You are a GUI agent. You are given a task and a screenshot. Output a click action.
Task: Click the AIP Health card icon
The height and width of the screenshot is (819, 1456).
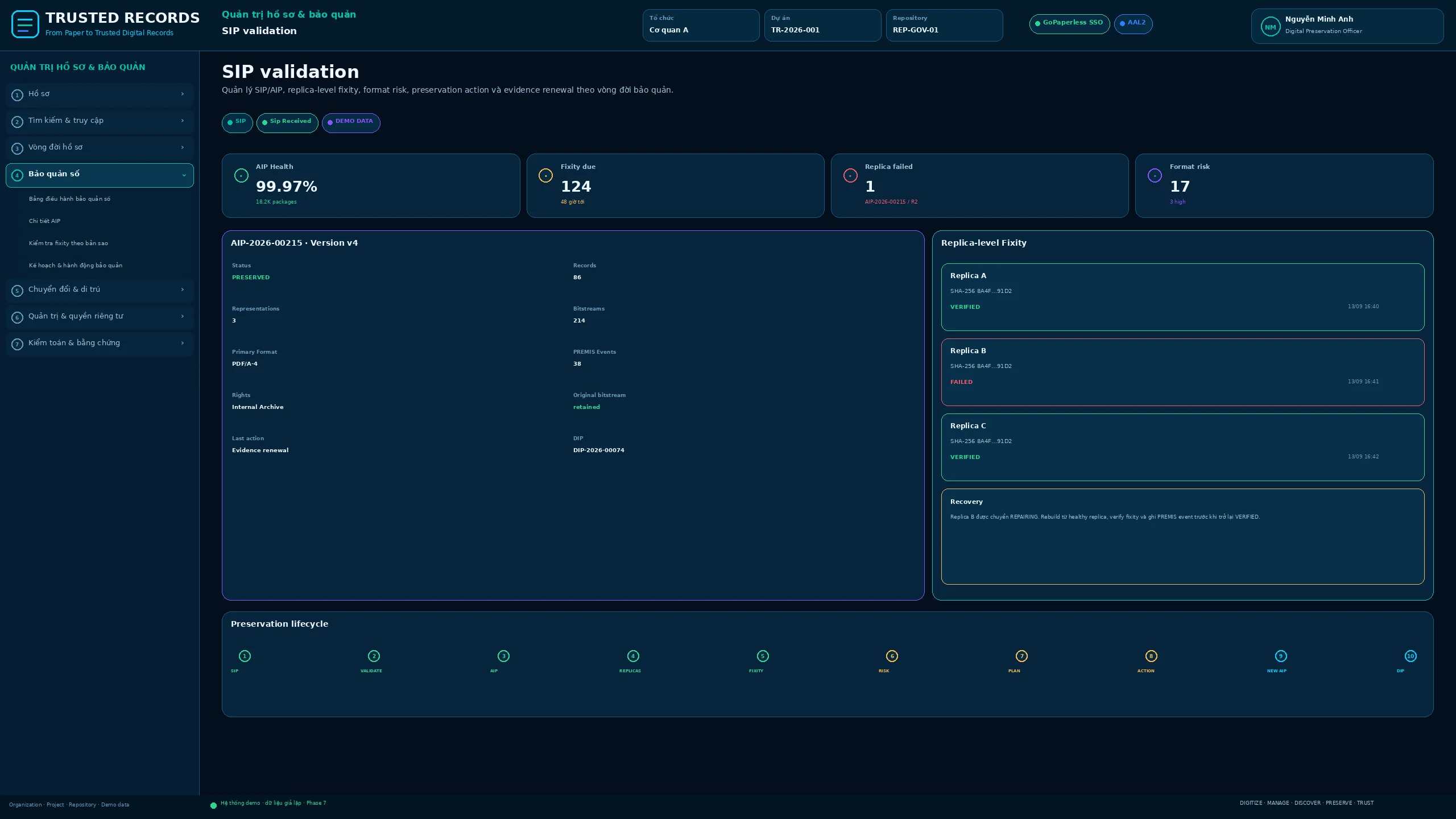click(x=241, y=176)
